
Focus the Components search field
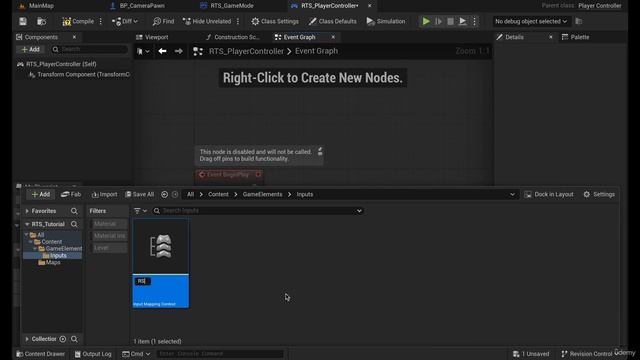click(x=89, y=49)
